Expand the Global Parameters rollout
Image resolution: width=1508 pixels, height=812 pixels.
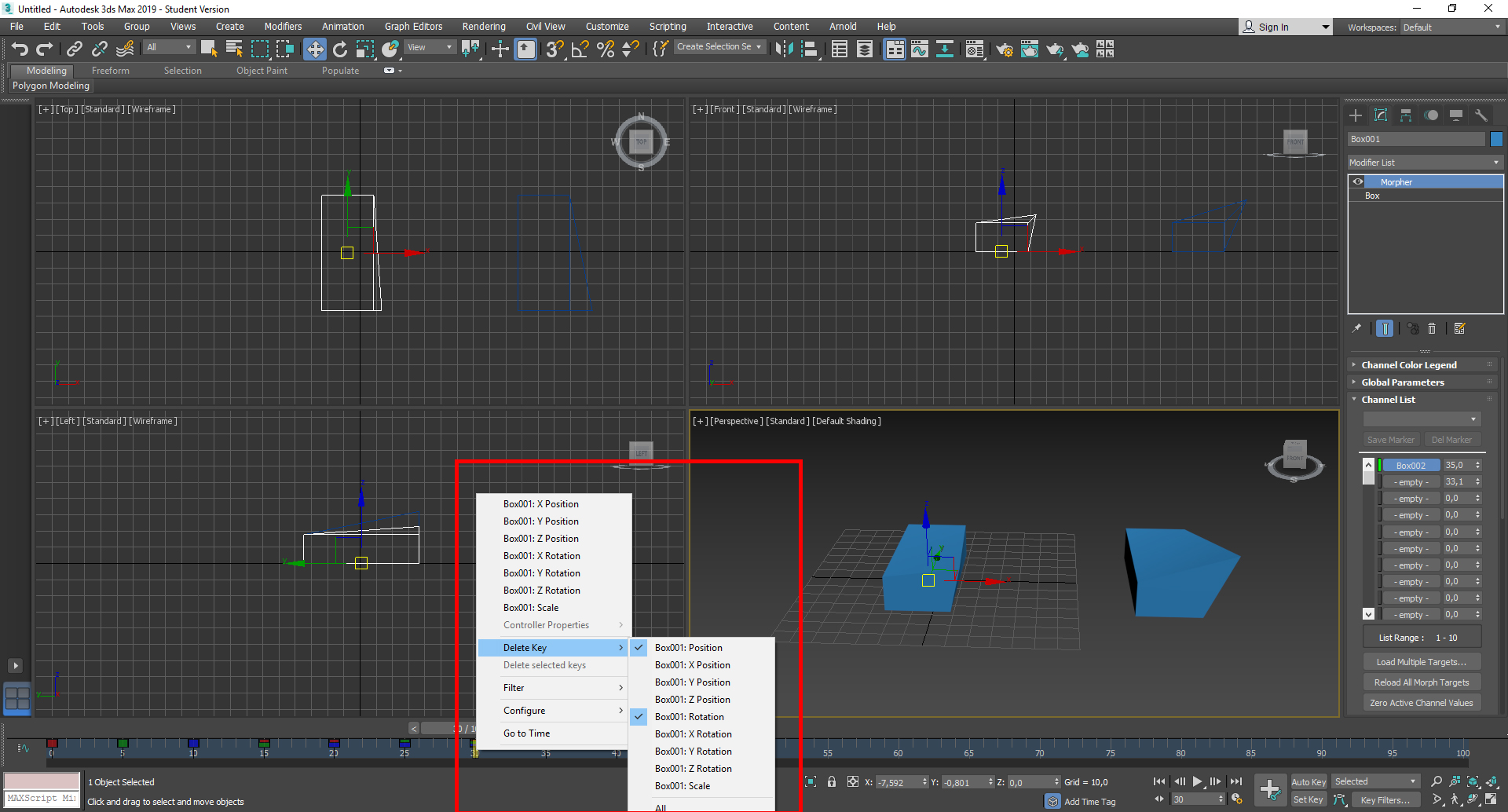click(1403, 382)
